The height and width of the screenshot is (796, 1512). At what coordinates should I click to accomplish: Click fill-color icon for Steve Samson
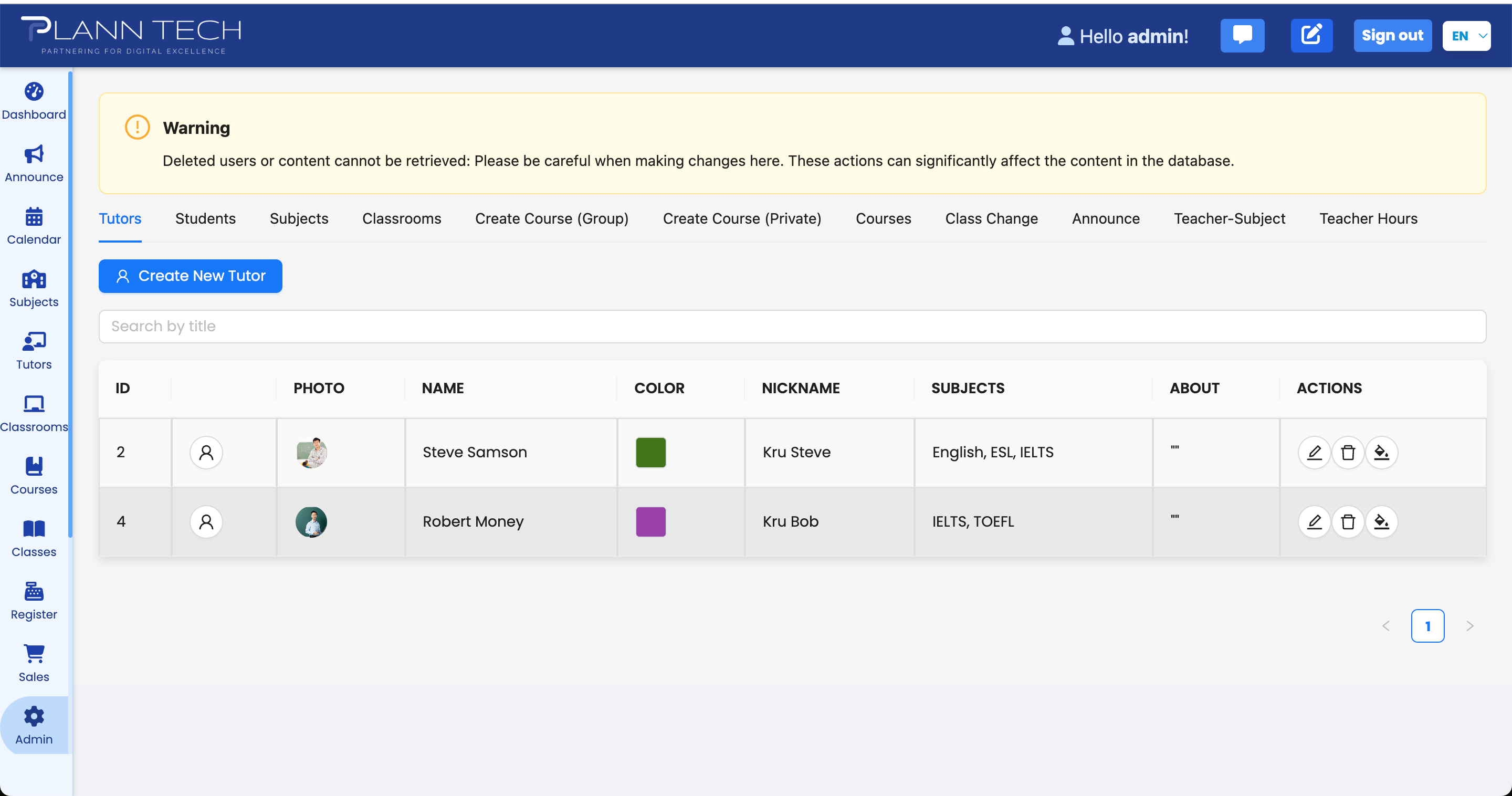click(x=1381, y=452)
